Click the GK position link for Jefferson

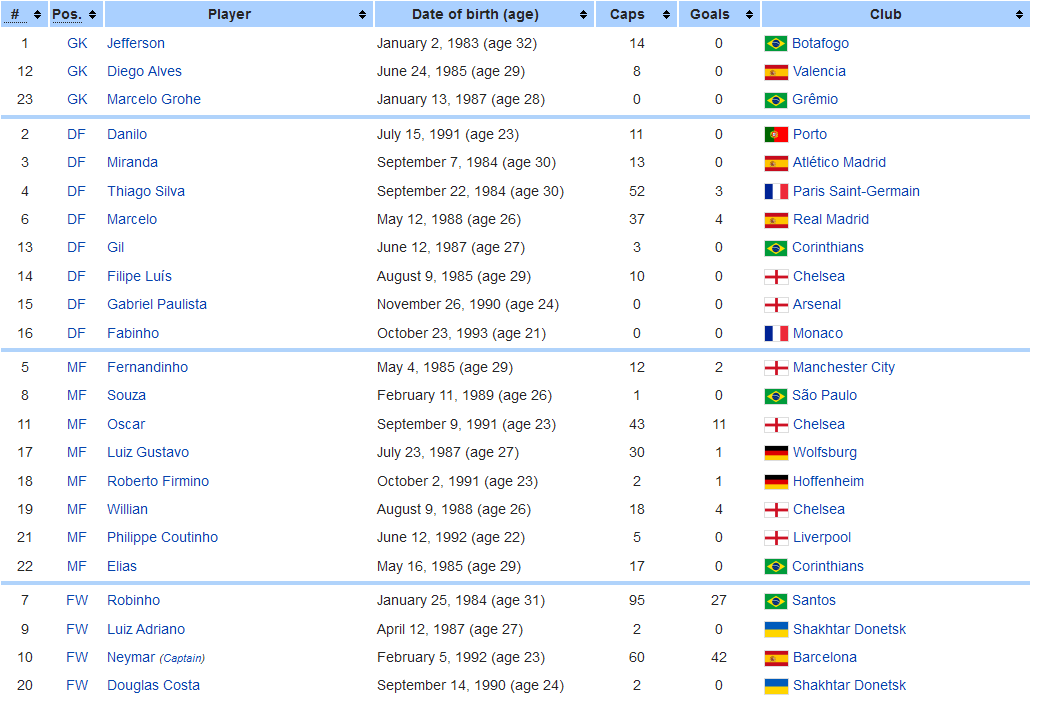(x=77, y=44)
